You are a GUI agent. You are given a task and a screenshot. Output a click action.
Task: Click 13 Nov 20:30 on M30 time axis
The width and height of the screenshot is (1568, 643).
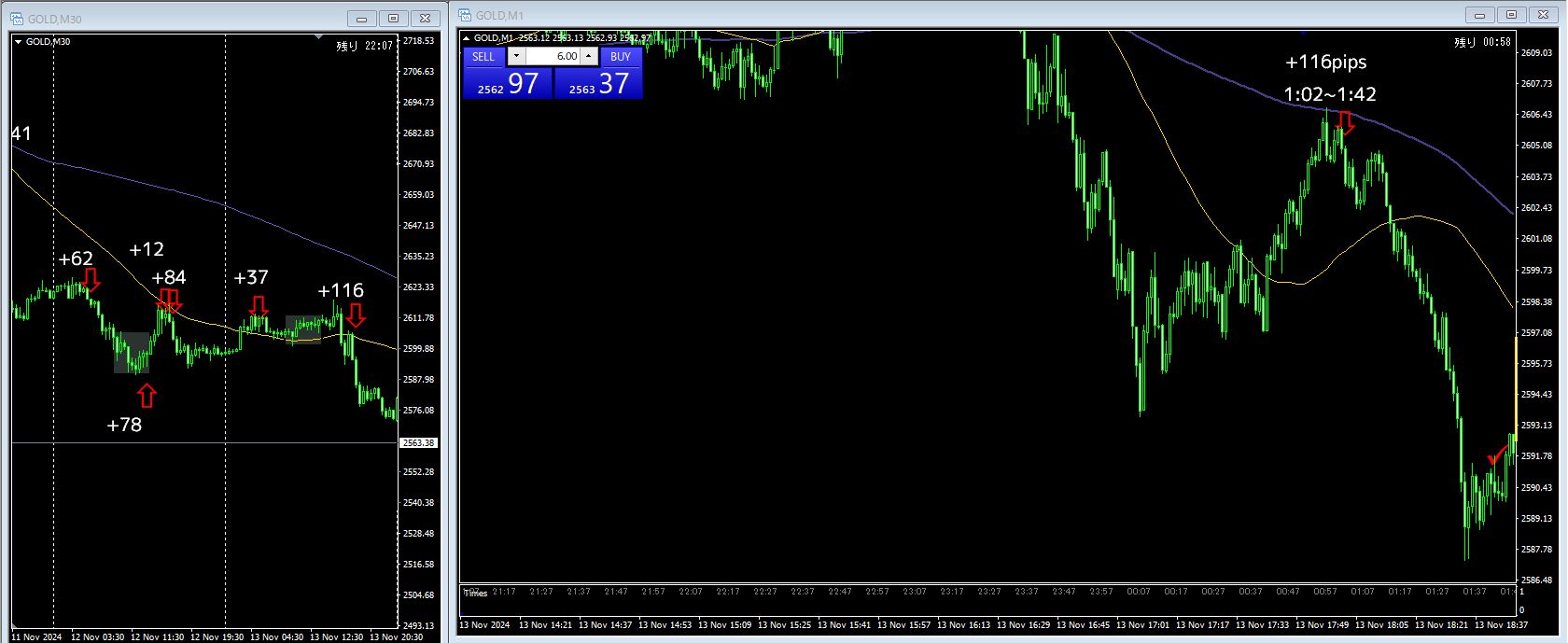pyautogui.click(x=396, y=637)
